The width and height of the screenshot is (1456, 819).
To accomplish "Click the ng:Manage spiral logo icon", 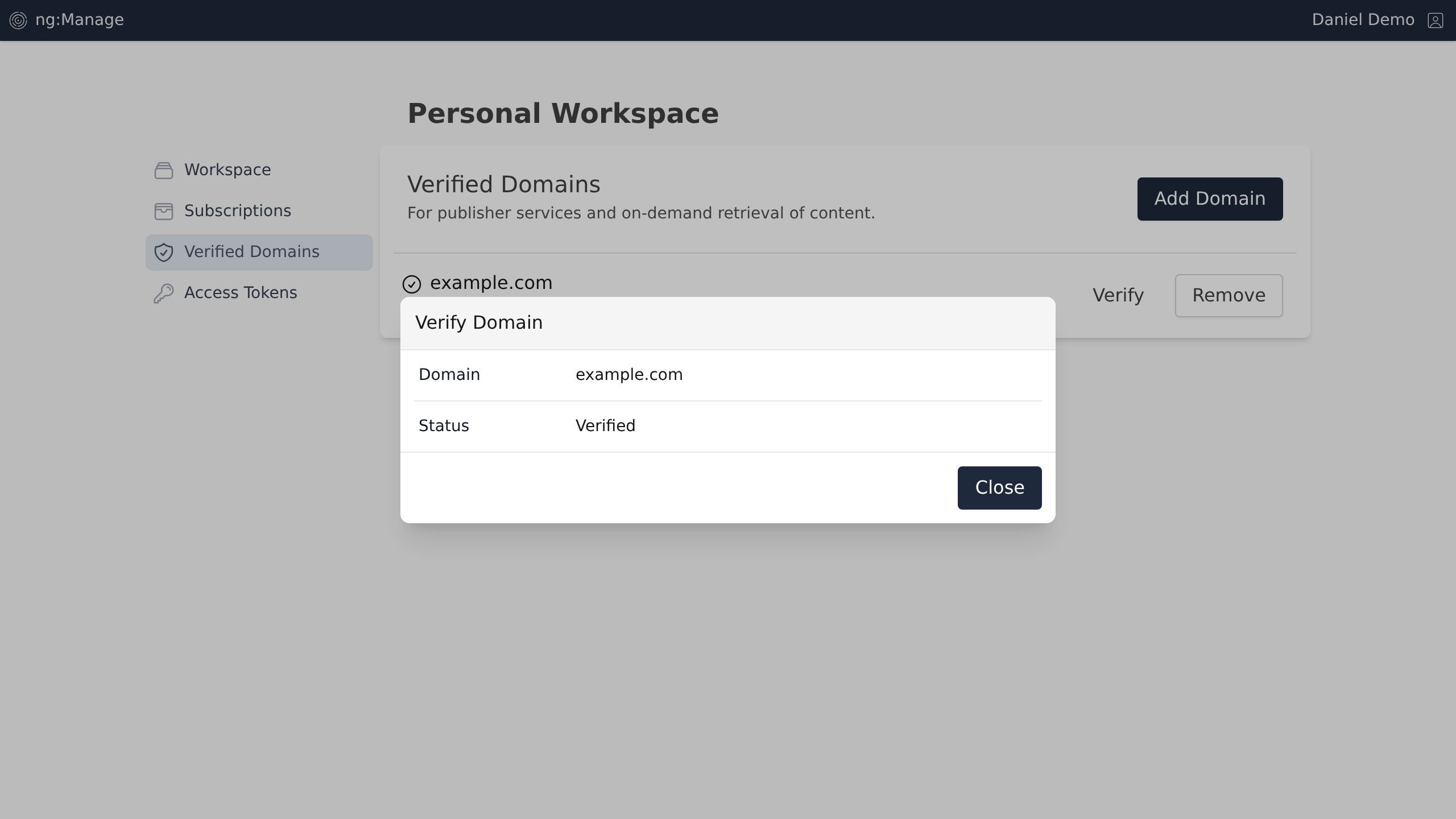I will point(18,20).
